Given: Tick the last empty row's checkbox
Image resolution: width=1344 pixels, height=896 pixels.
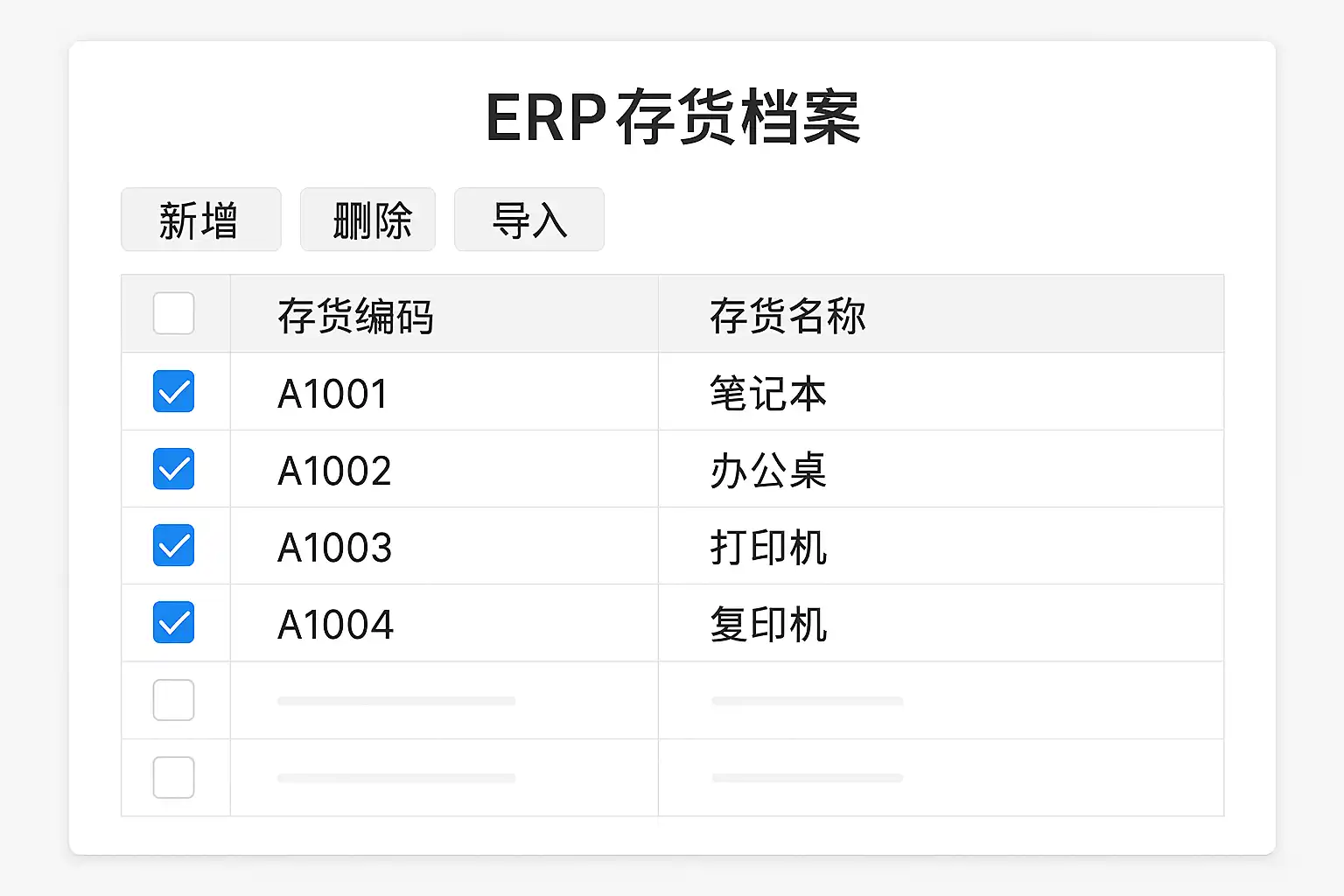Looking at the screenshot, I should click(x=173, y=777).
